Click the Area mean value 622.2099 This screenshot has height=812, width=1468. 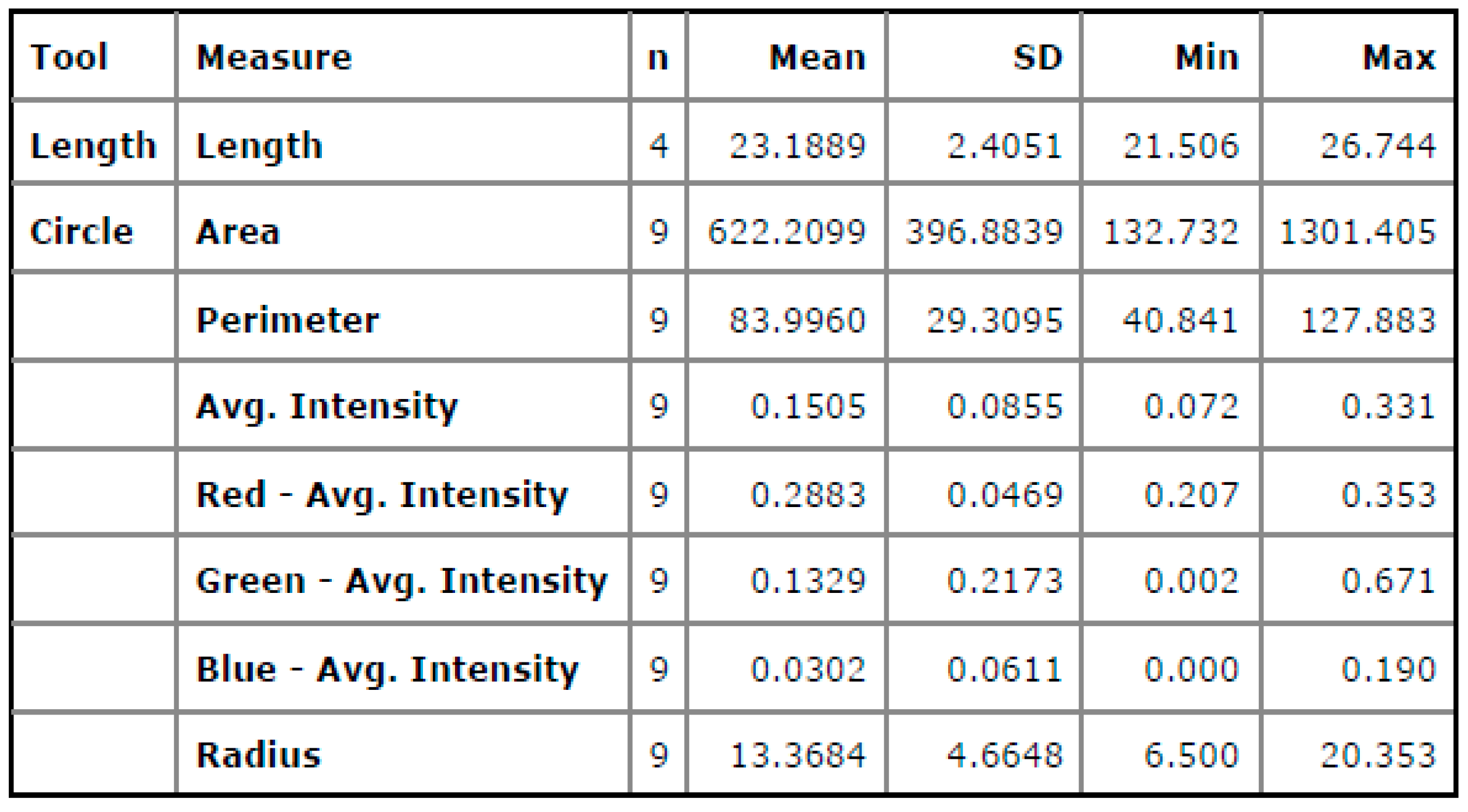pos(786,232)
